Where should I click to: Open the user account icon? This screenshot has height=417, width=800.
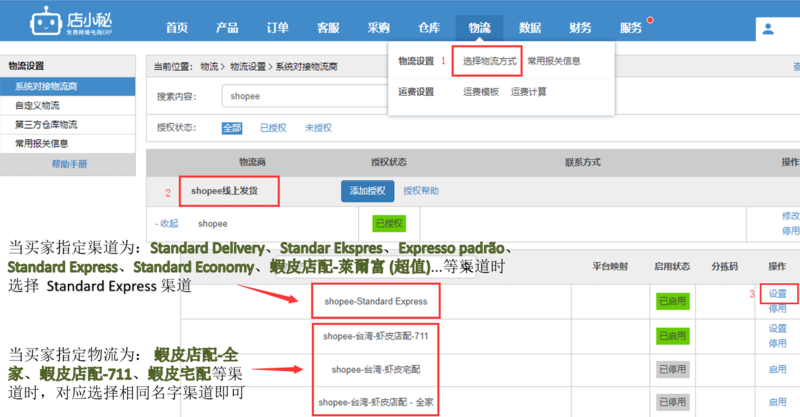(768, 29)
